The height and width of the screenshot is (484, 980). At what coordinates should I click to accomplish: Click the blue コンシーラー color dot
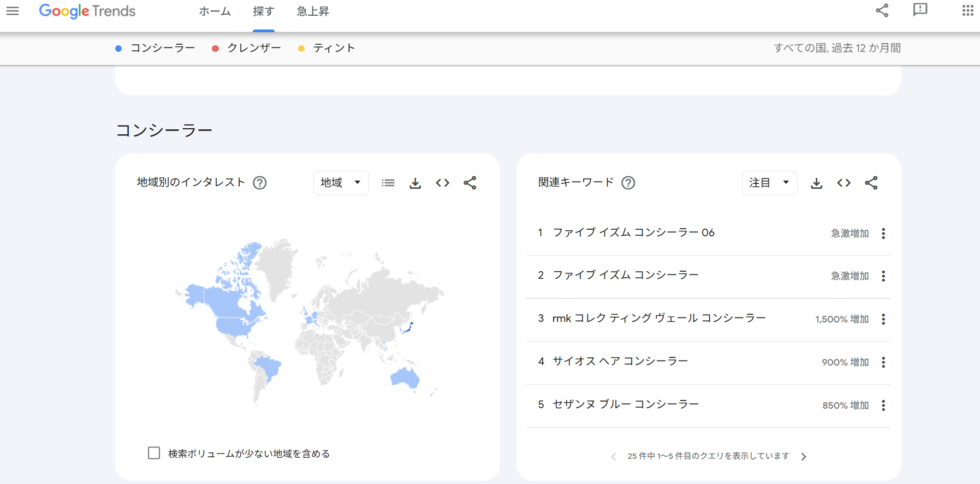click(119, 49)
